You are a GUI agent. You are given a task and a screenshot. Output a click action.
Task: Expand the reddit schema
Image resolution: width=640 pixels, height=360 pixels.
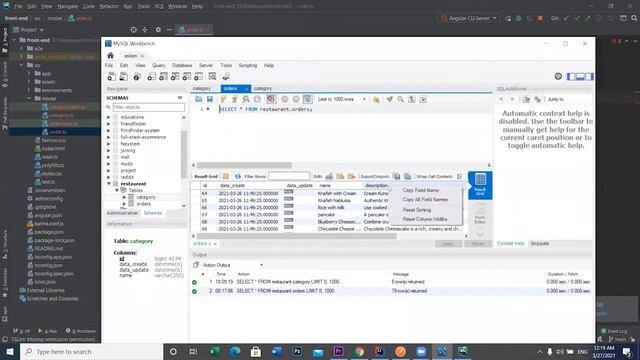click(109, 177)
